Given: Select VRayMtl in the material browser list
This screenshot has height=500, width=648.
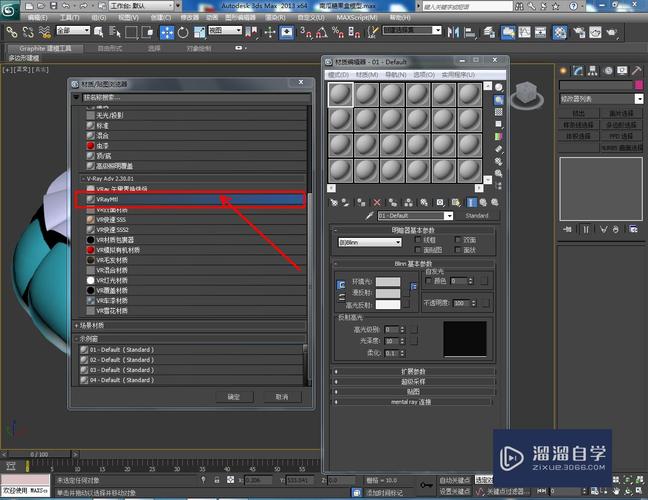Looking at the screenshot, I should pyautogui.click(x=190, y=200).
